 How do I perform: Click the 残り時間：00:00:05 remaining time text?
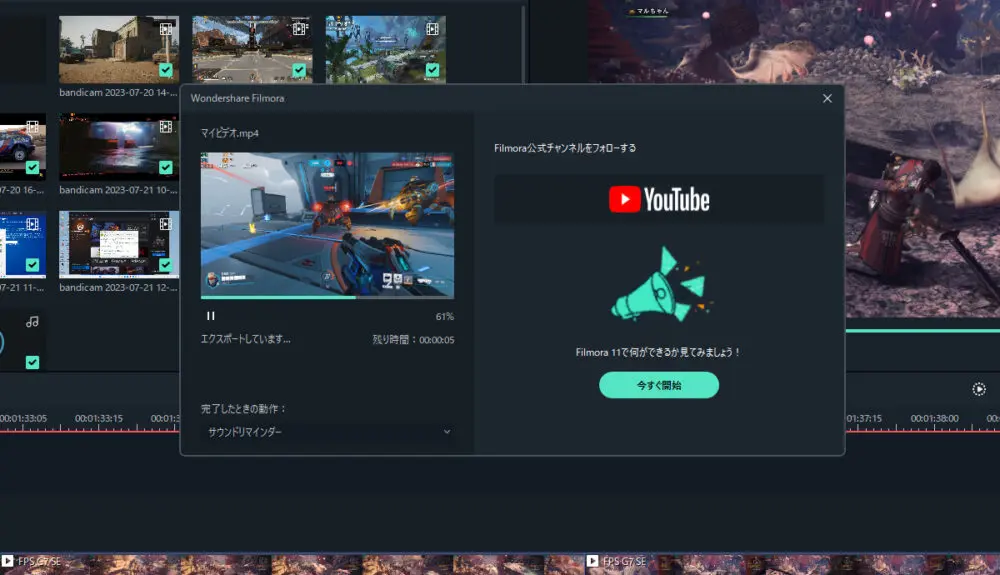(x=413, y=340)
